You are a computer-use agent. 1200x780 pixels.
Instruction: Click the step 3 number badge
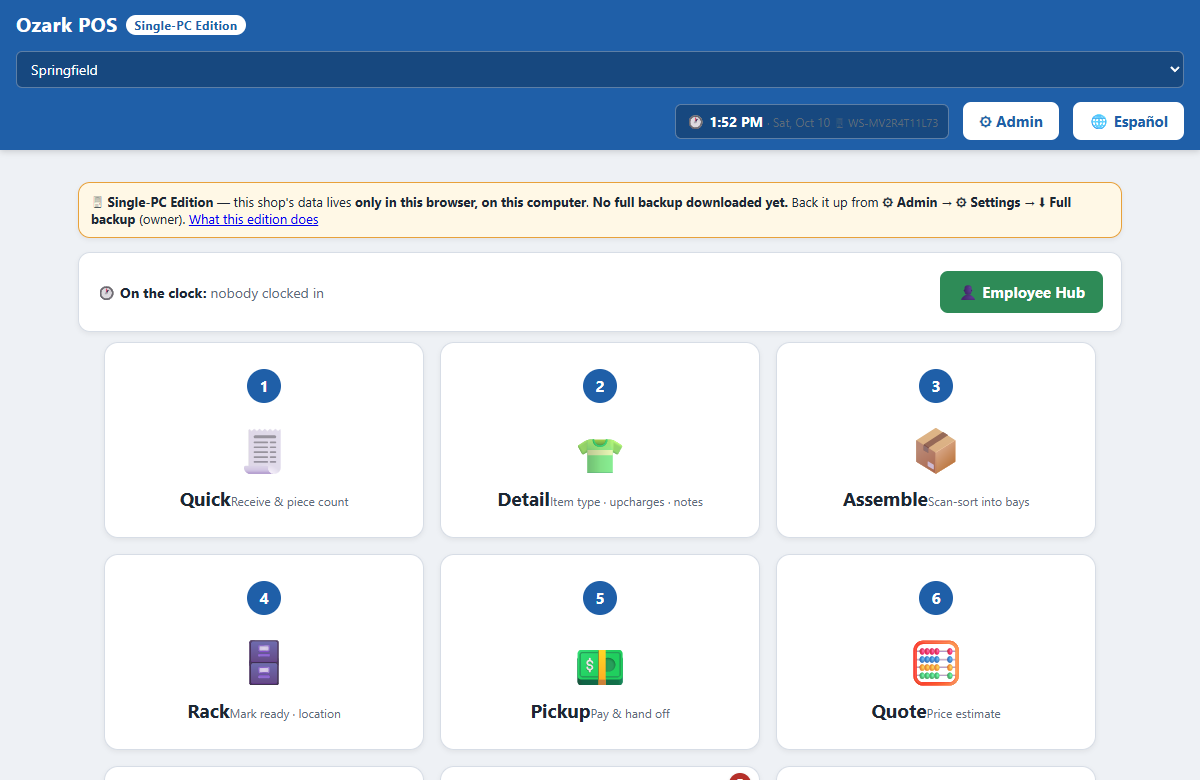point(936,386)
